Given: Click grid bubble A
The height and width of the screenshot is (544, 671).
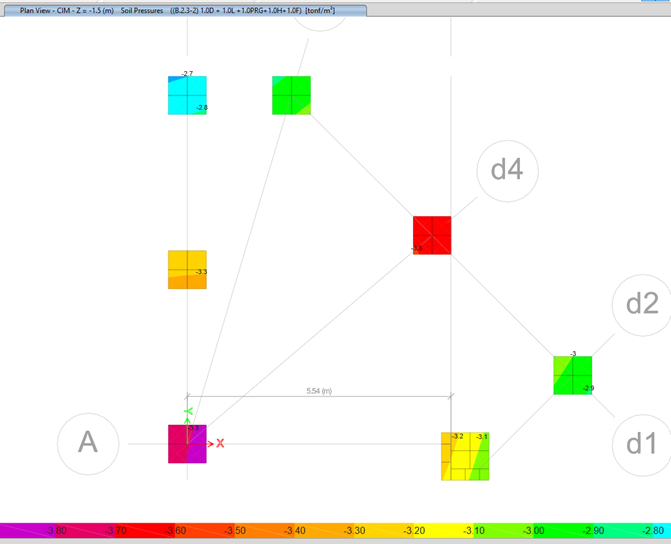Looking at the screenshot, I should (x=88, y=442).
